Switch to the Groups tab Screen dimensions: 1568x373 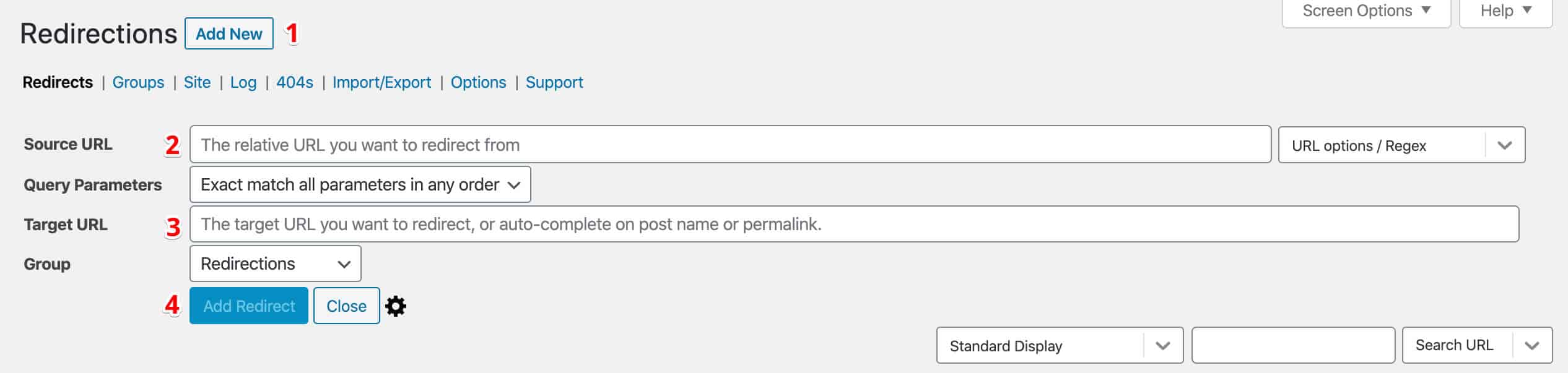click(x=138, y=82)
